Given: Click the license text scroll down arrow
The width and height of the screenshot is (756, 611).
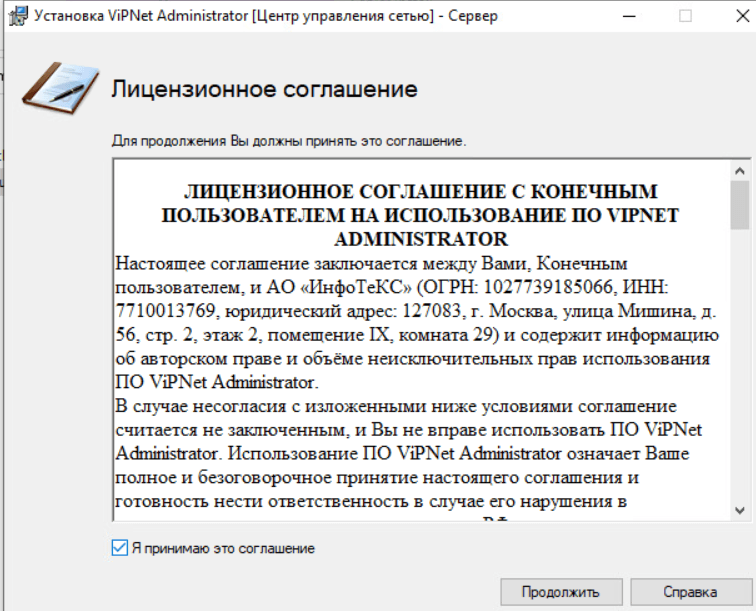Looking at the screenshot, I should click(x=740, y=510).
